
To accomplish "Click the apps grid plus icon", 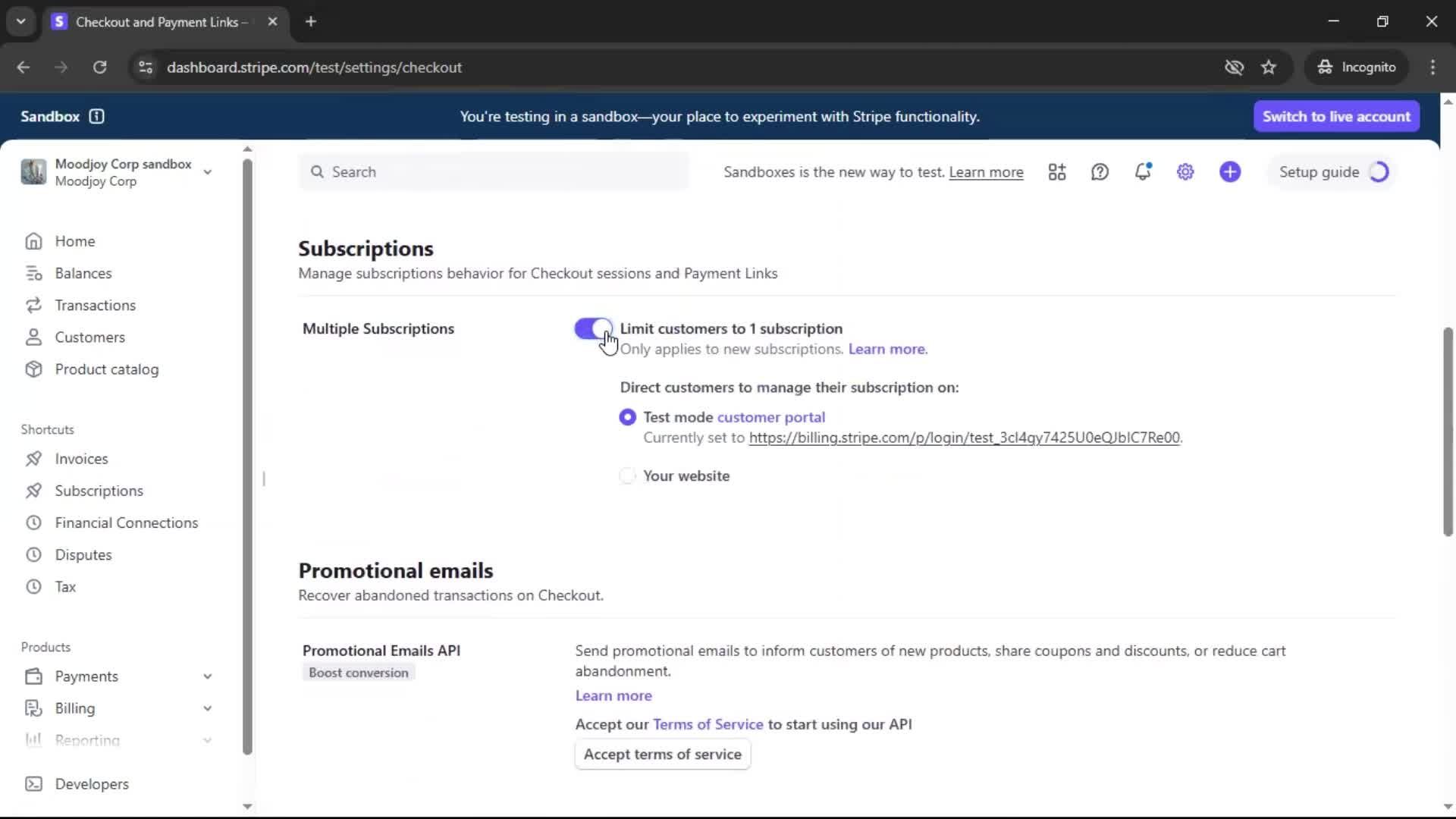I will (x=1057, y=172).
